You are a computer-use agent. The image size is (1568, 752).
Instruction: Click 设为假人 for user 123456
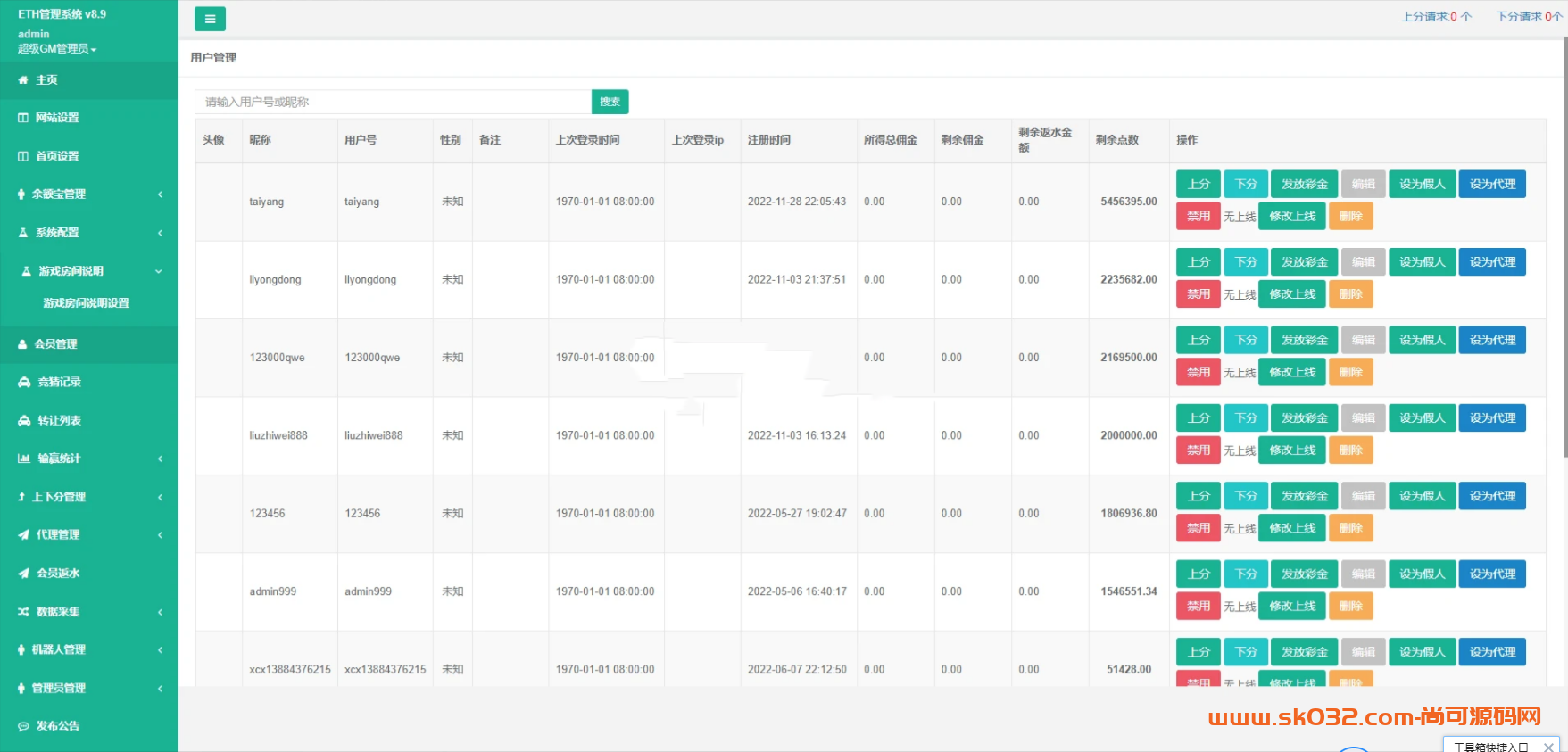click(x=1422, y=496)
